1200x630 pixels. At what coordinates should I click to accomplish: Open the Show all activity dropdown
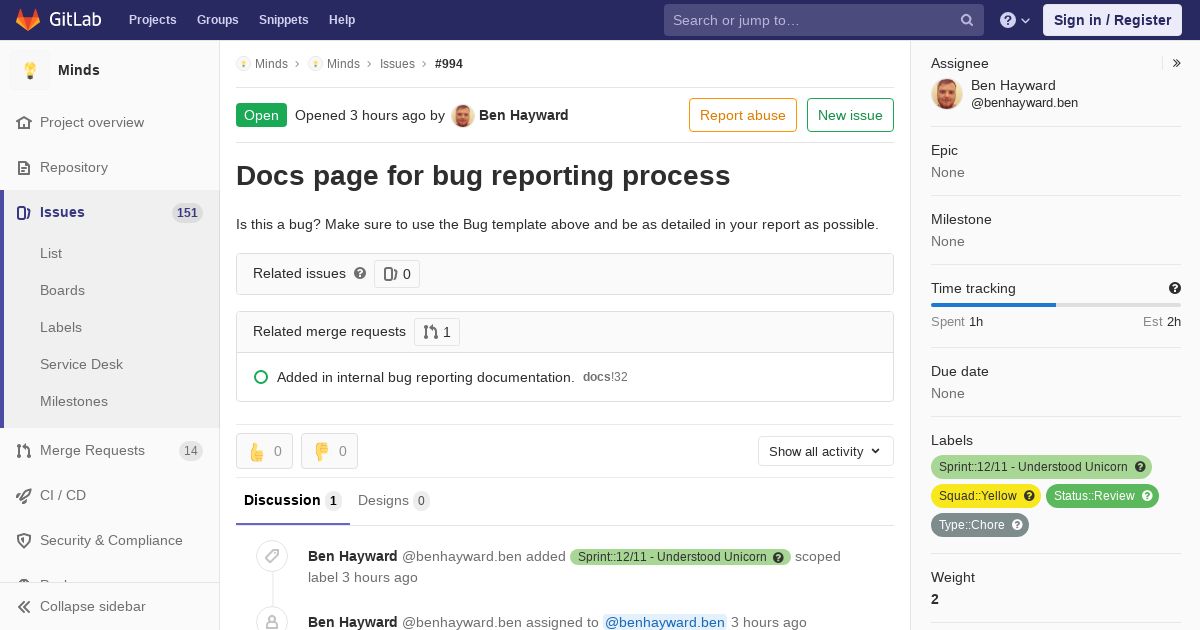[826, 451]
